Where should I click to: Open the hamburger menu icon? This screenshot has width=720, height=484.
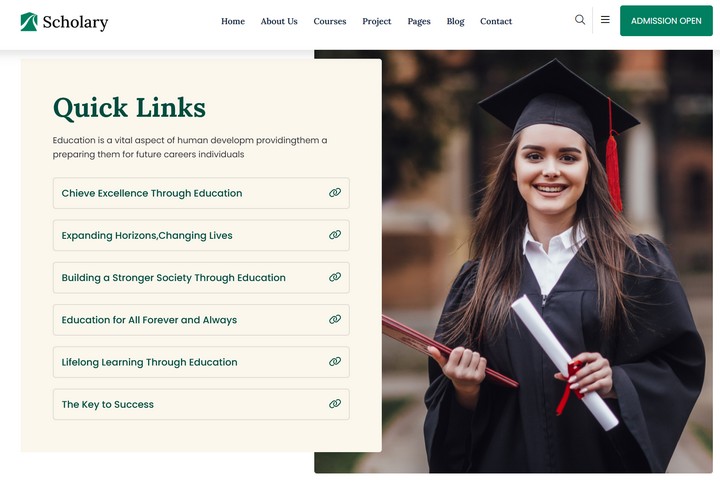[605, 20]
